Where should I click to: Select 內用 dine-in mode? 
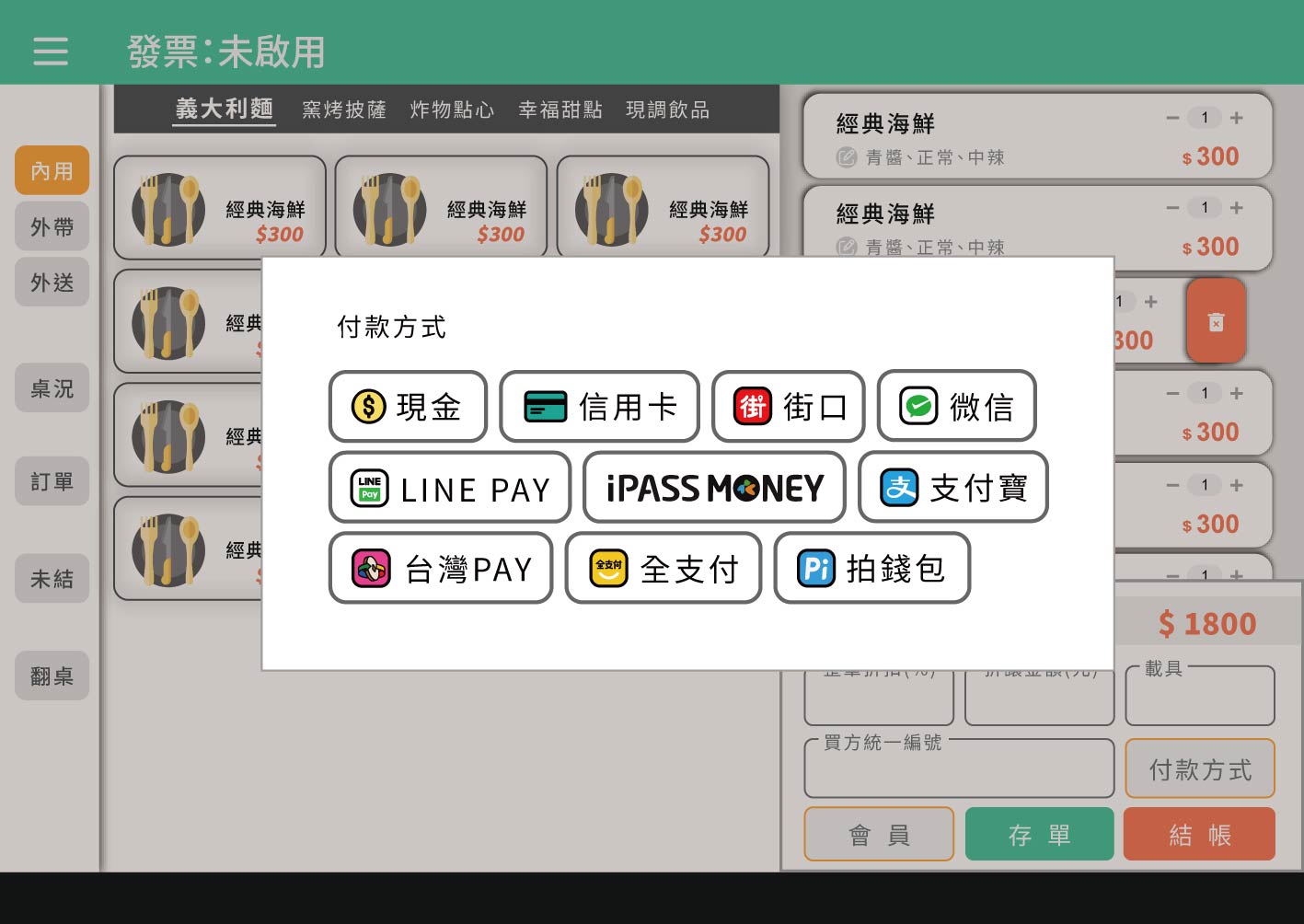(x=52, y=170)
